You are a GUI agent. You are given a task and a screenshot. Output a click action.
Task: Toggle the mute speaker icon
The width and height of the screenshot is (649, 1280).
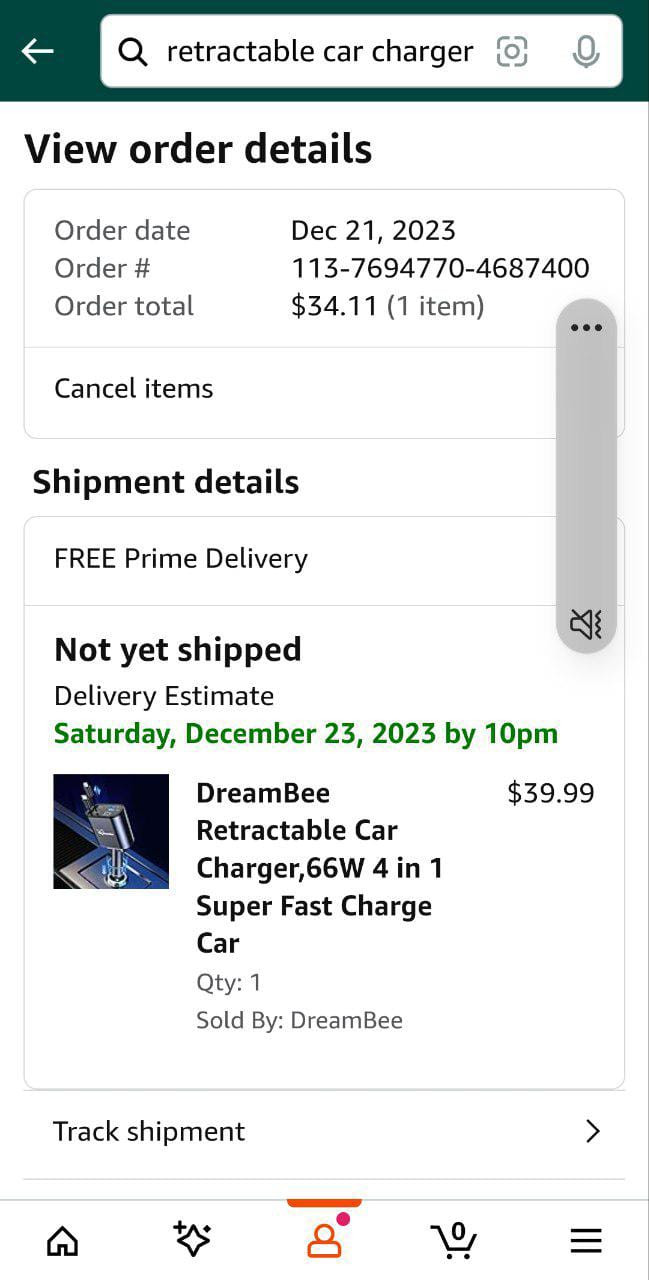(586, 624)
